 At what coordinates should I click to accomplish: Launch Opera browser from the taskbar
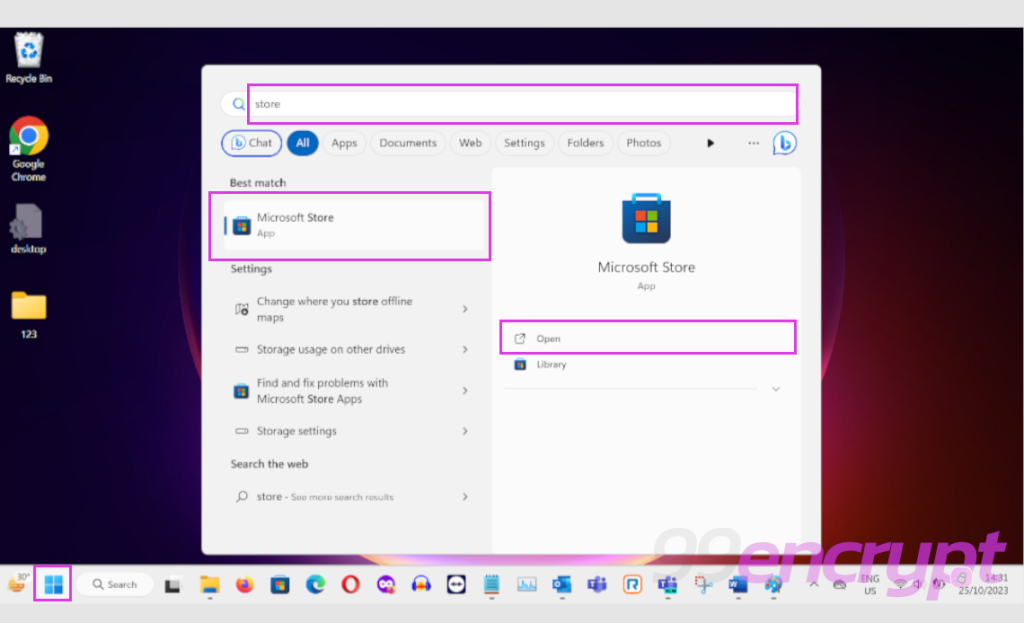[349, 586]
